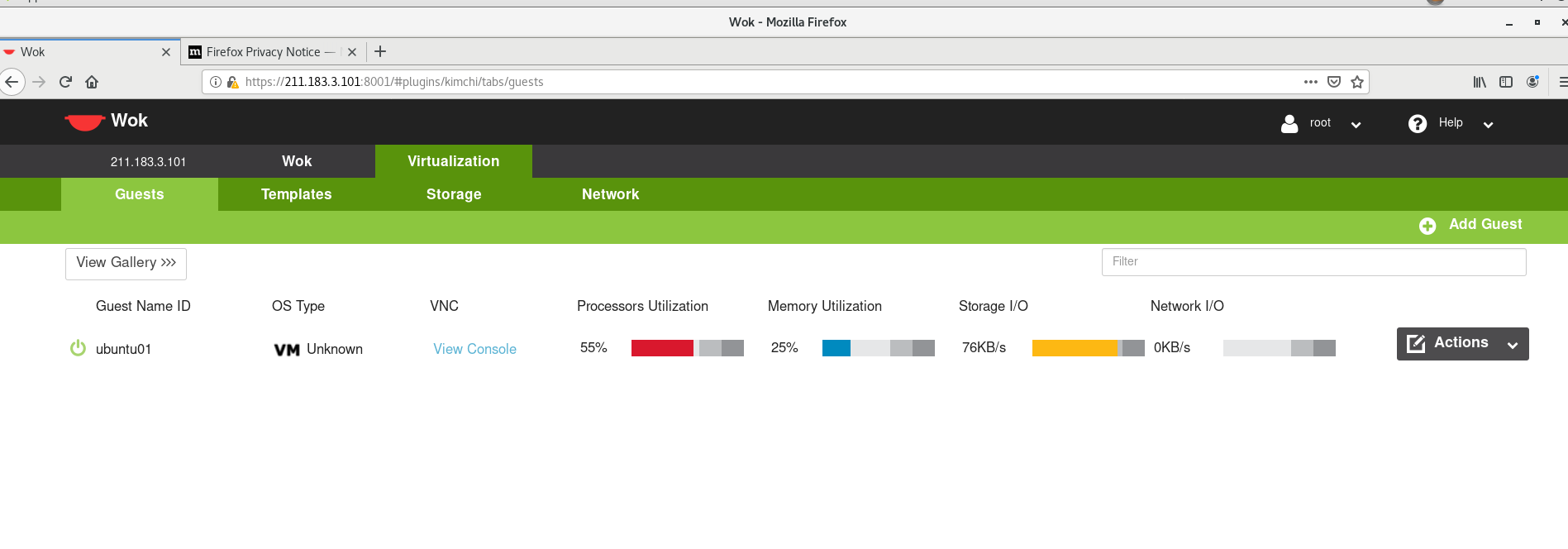Bookmark this page with star icon

point(1356,82)
